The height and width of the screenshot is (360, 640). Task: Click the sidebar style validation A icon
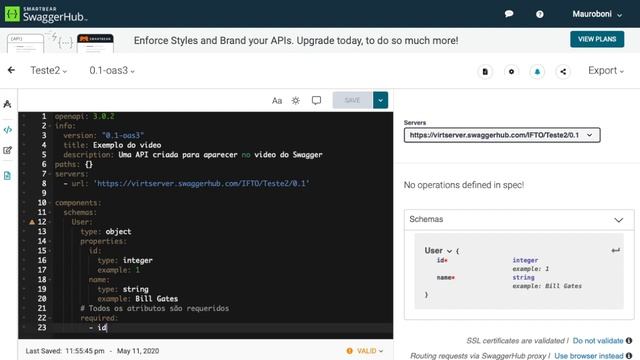click(7, 104)
